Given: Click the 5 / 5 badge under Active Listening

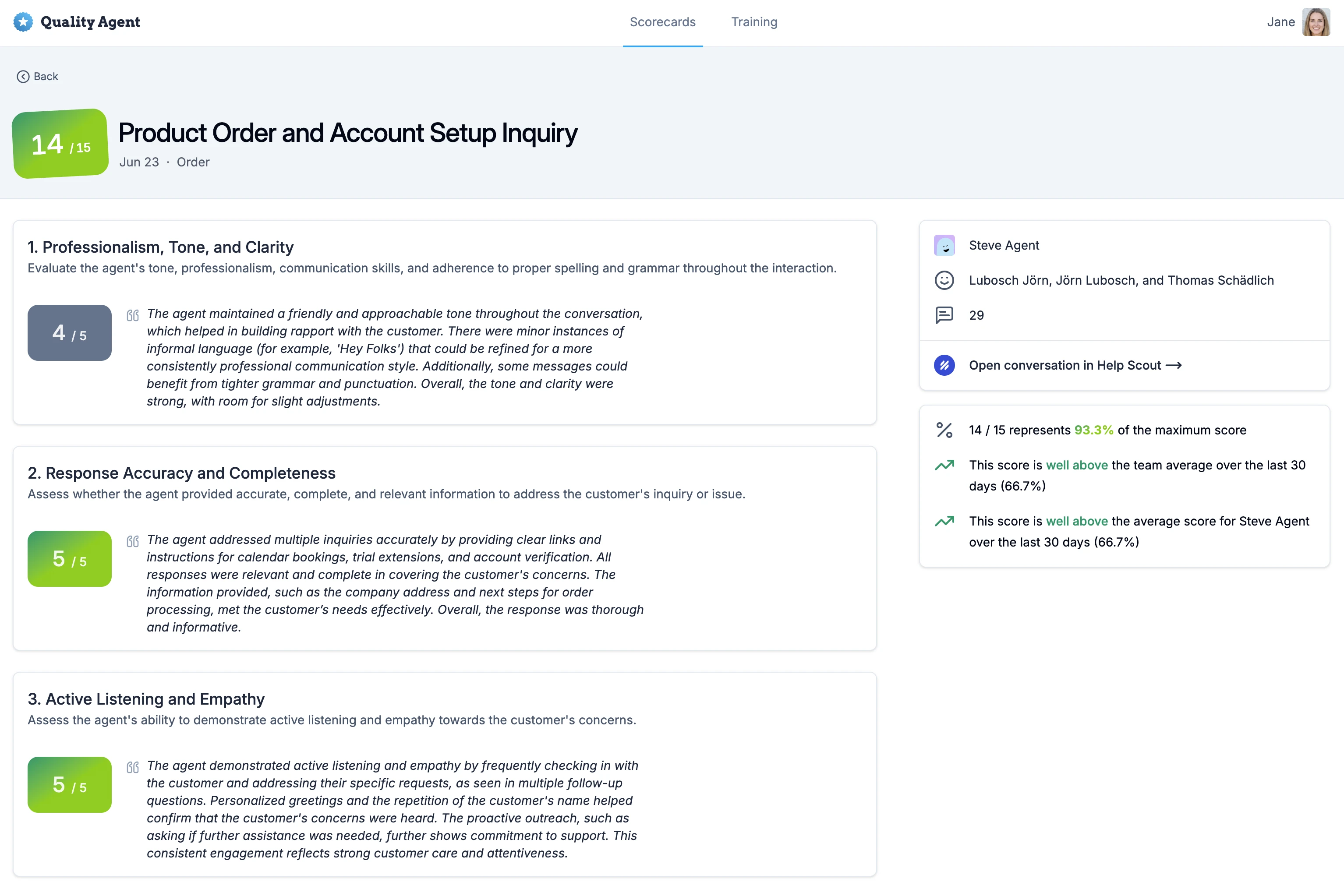Looking at the screenshot, I should click(x=70, y=785).
